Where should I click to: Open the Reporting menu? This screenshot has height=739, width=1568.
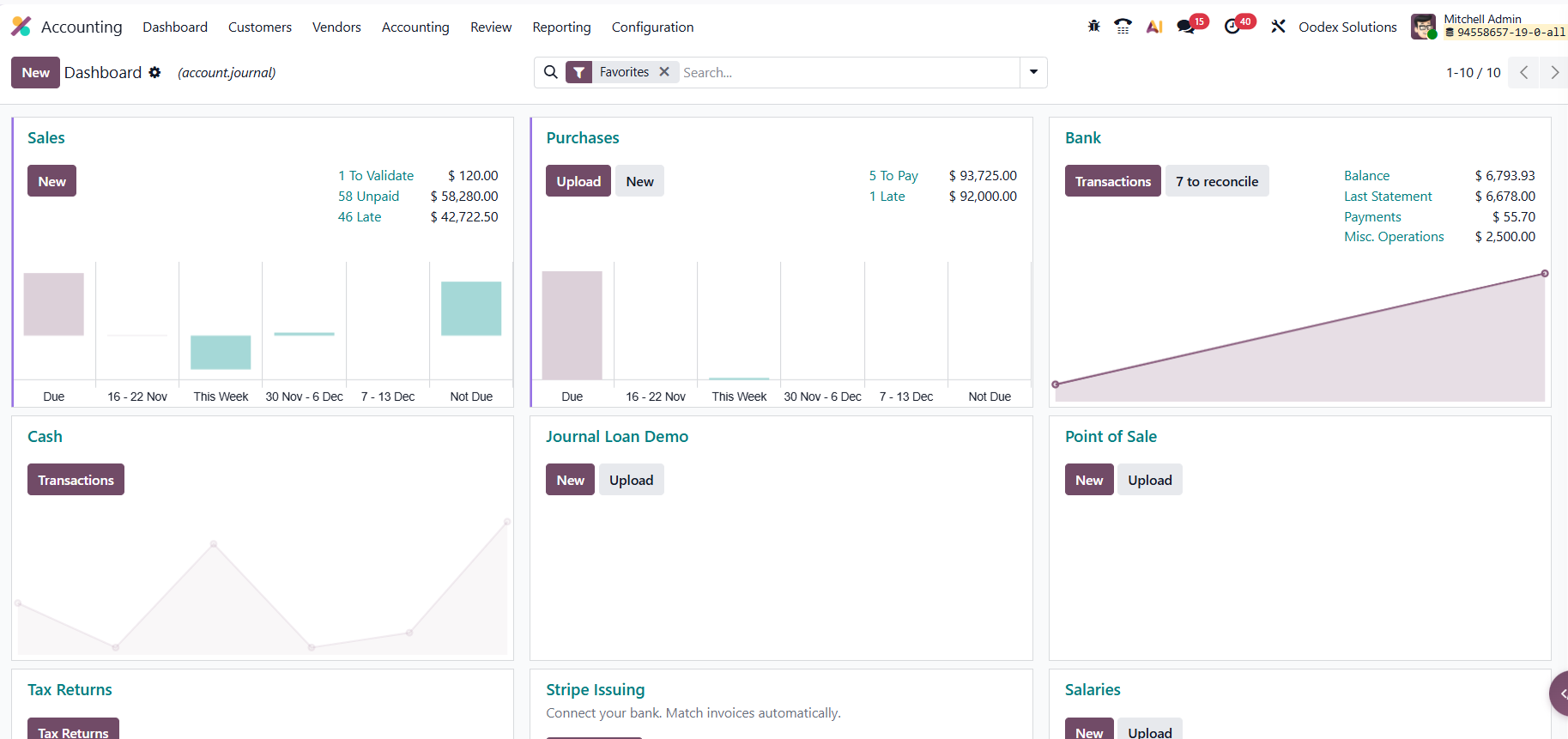coord(561,27)
